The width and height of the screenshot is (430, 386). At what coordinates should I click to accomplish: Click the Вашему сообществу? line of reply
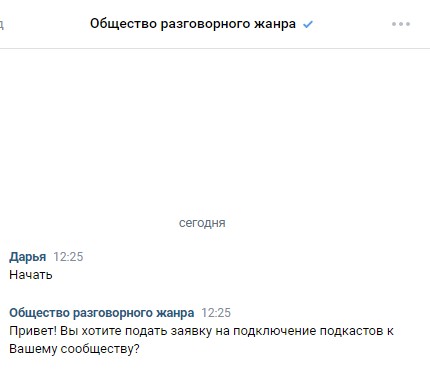tap(74, 349)
